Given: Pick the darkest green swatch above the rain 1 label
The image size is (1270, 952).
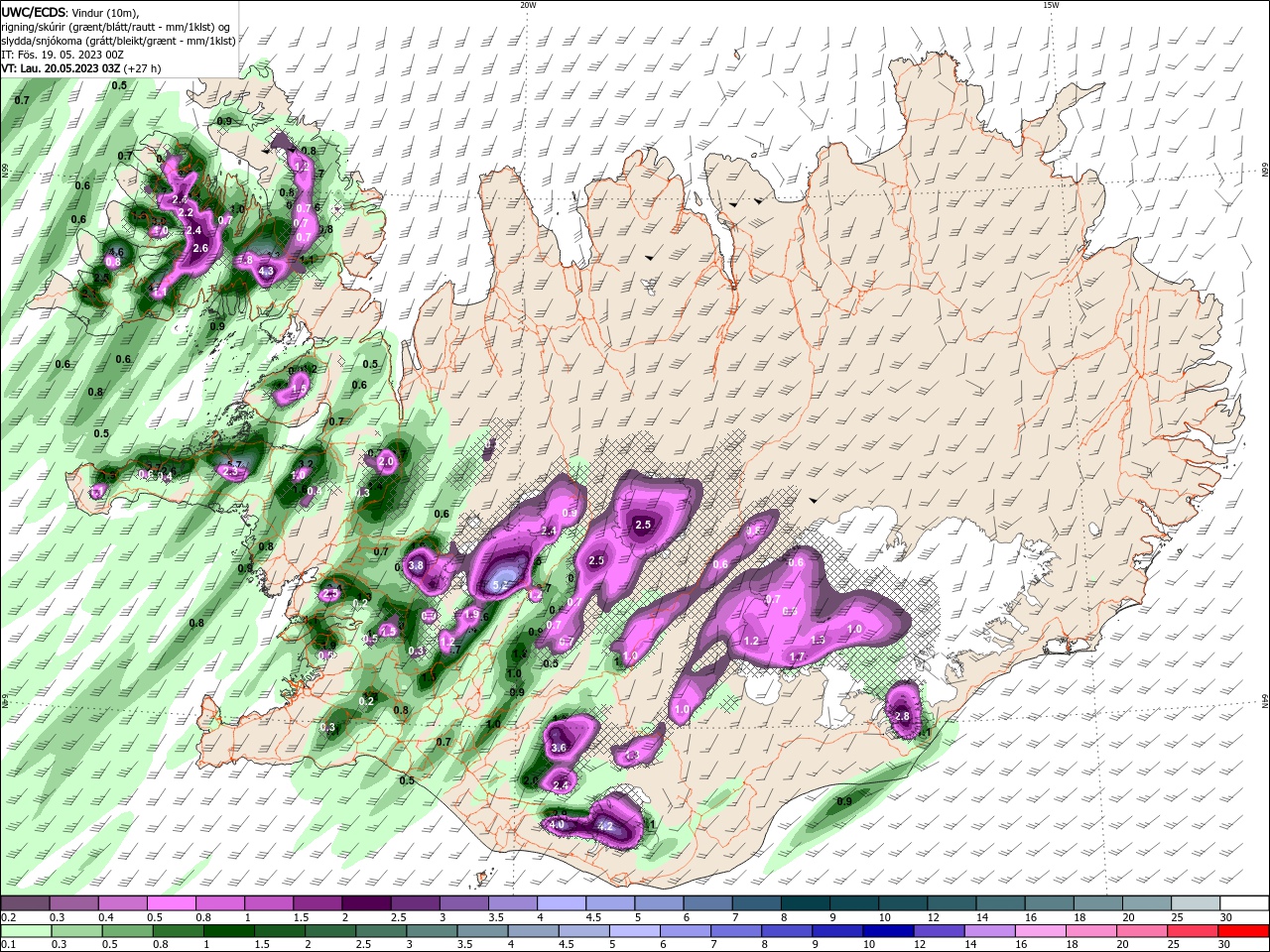Looking at the screenshot, I should 229,932.
